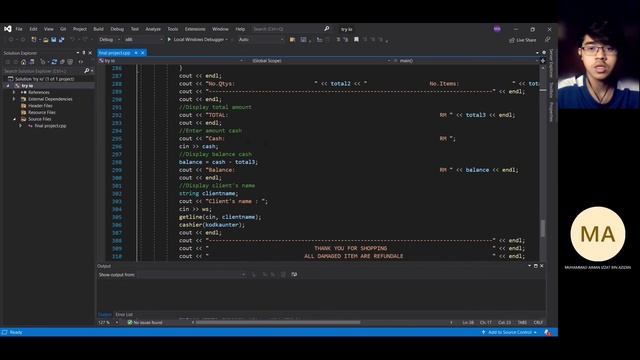Click the Sync/Refresh icon in Solution Explorer

point(54,62)
